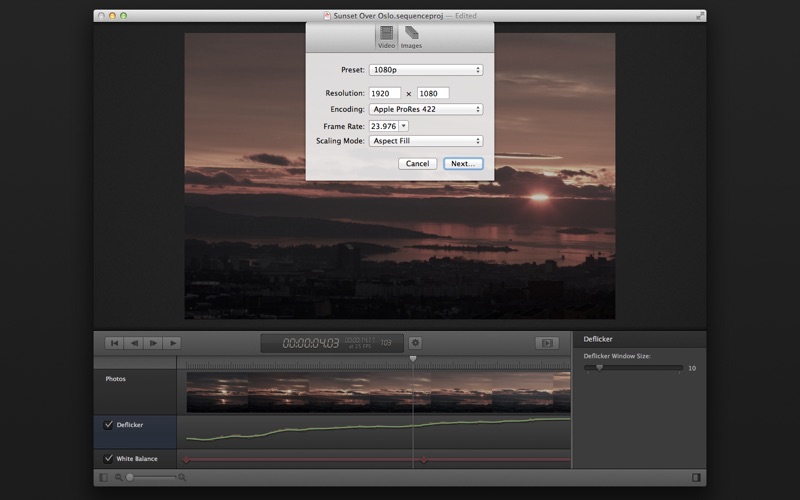Toggle the left sidebar panel icon
800x500 pixels.
(103, 478)
